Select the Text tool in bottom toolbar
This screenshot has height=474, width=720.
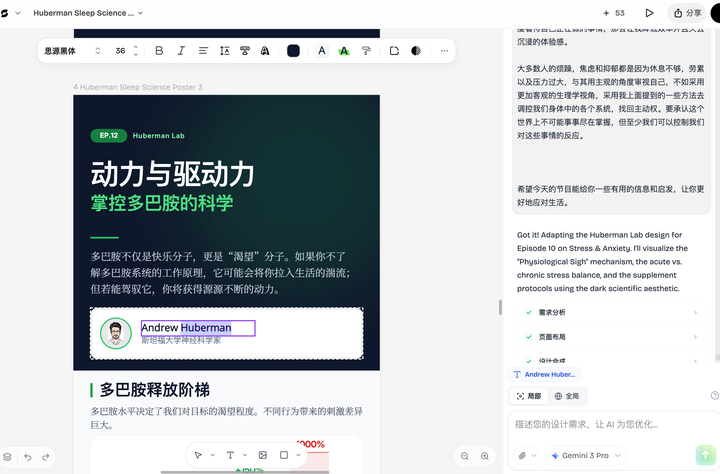230,455
